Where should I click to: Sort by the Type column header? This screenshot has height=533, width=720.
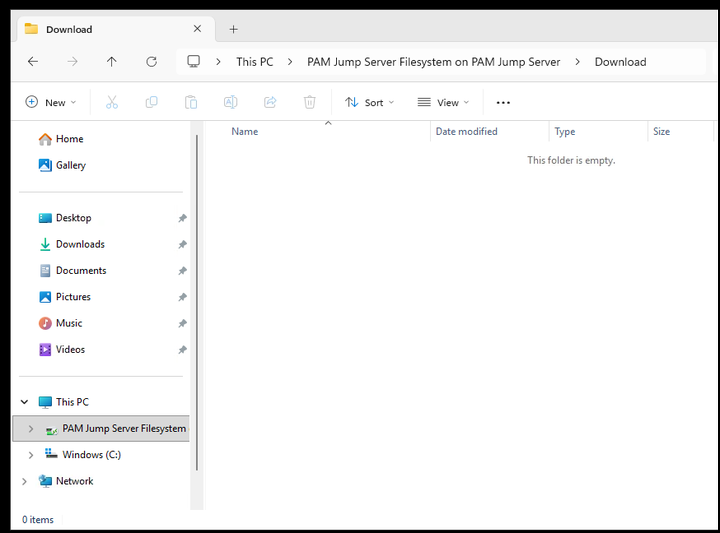coord(565,131)
